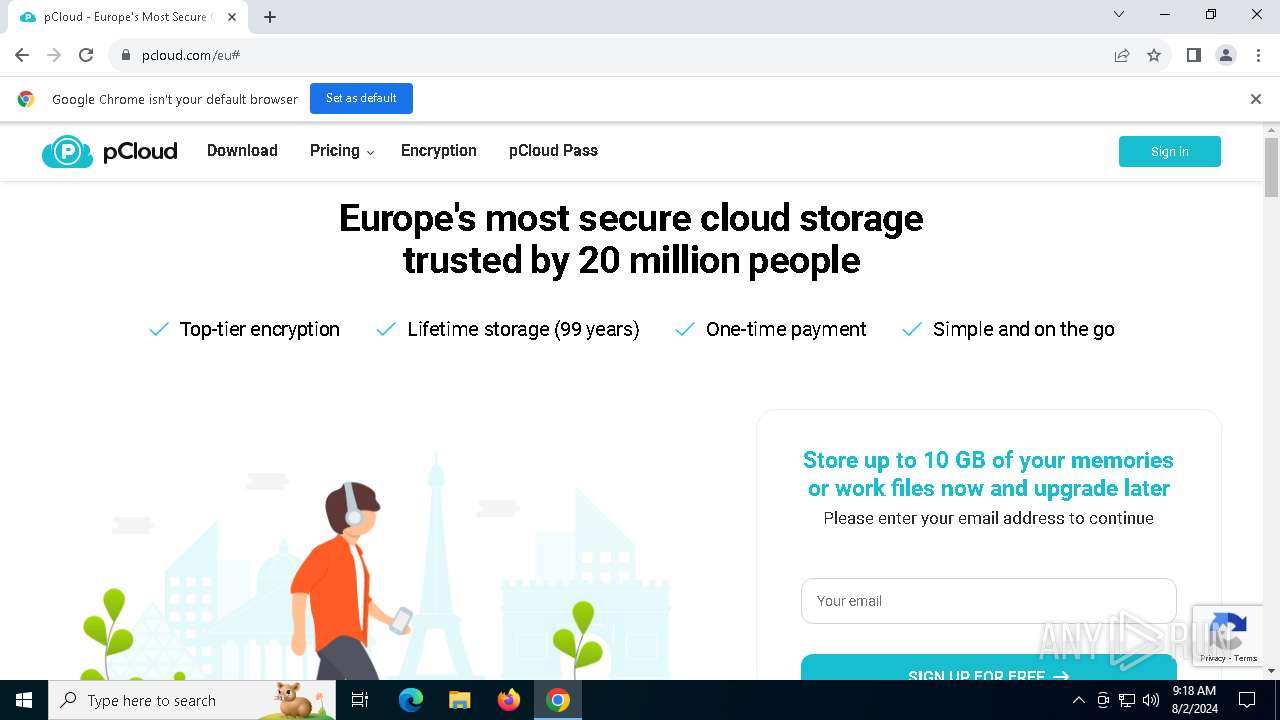Open File Explorer from the taskbar
This screenshot has height=720, width=1280.
[459, 700]
